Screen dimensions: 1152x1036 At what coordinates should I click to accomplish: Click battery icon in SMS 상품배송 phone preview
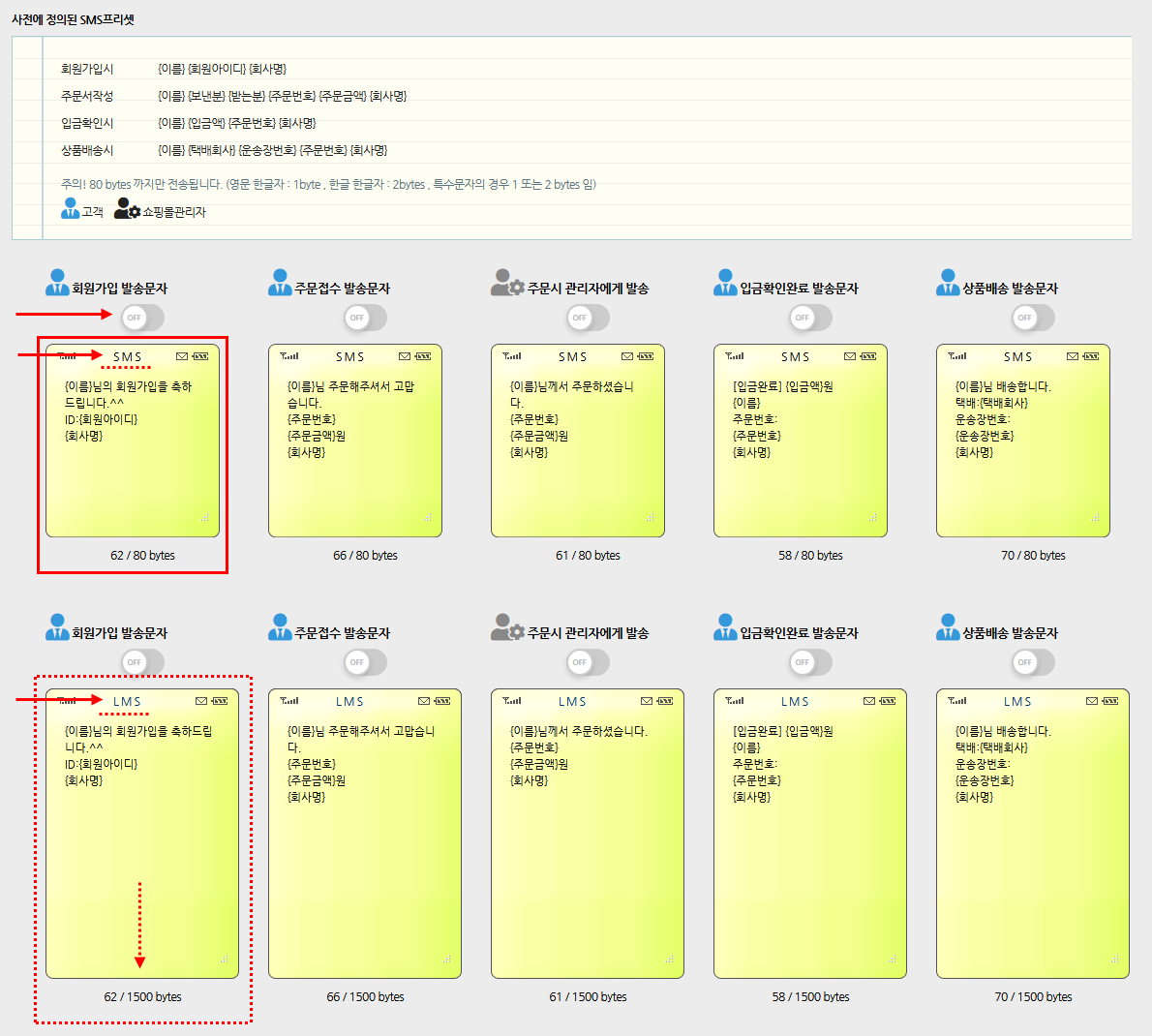pyautogui.click(x=1091, y=356)
